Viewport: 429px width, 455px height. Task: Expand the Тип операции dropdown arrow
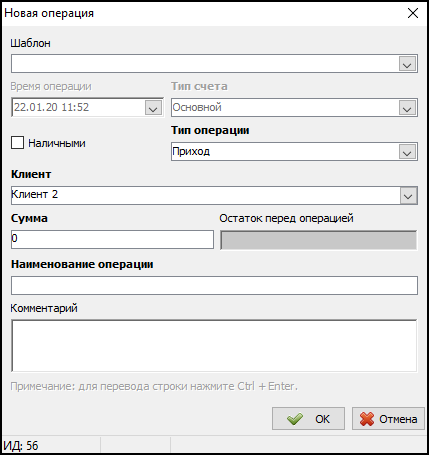(407, 152)
